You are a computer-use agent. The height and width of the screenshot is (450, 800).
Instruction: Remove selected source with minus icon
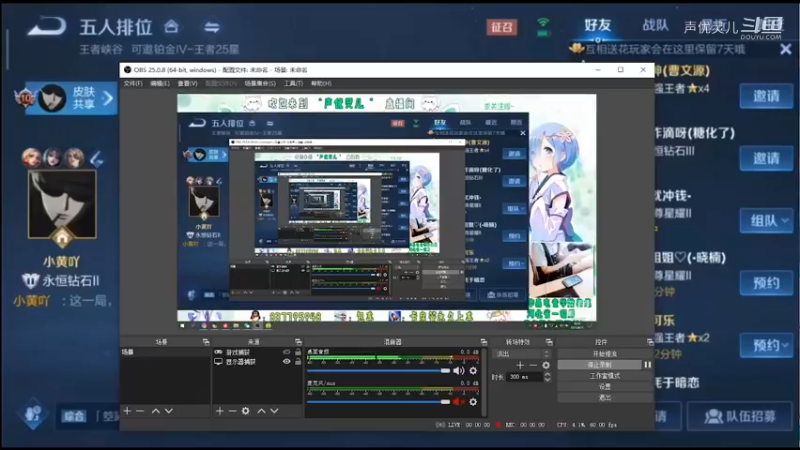(x=232, y=411)
